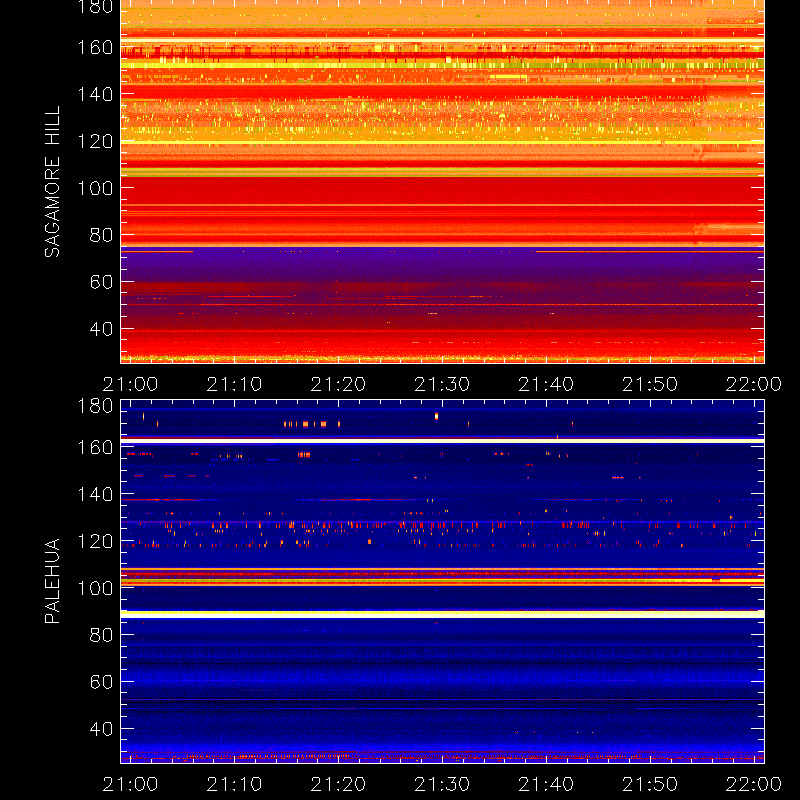Select Sagamore Hill plot's 60 frequency tick label

point(102,282)
